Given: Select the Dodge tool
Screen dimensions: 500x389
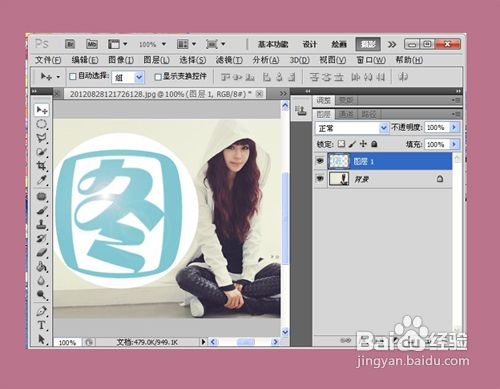Looking at the screenshot, I should pyautogui.click(x=41, y=294).
